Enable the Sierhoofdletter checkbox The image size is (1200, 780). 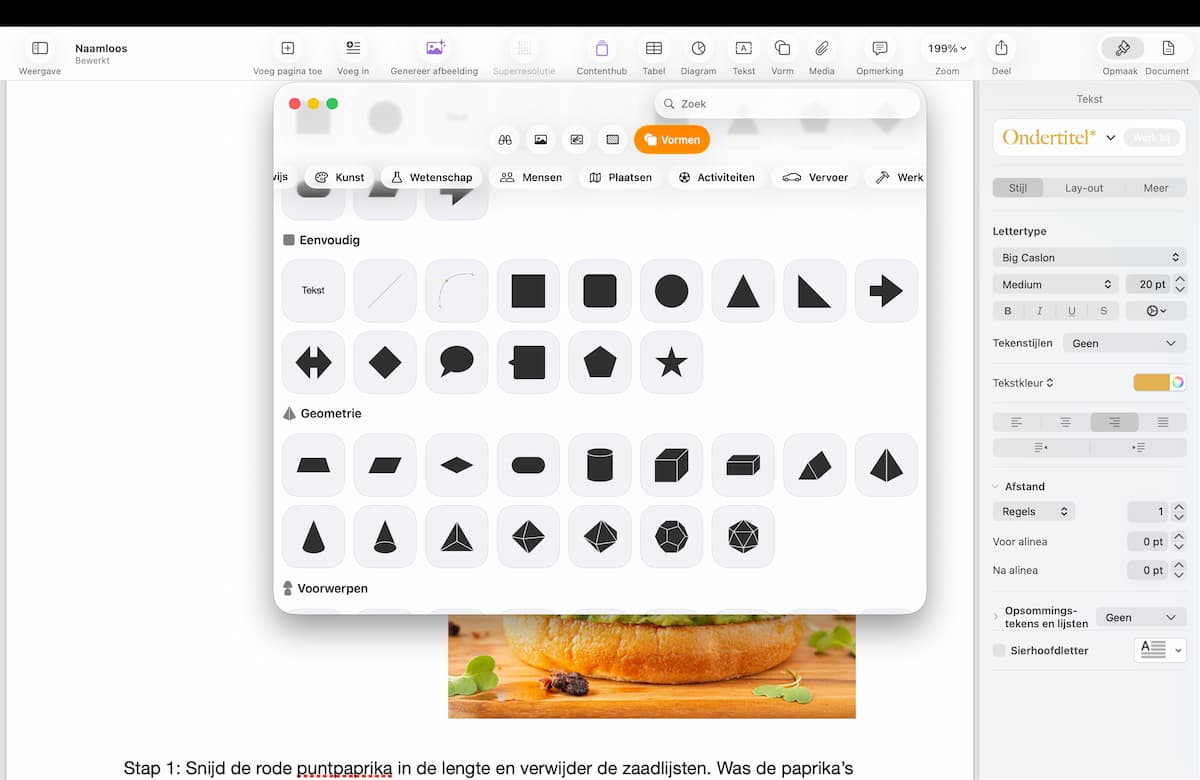click(999, 651)
